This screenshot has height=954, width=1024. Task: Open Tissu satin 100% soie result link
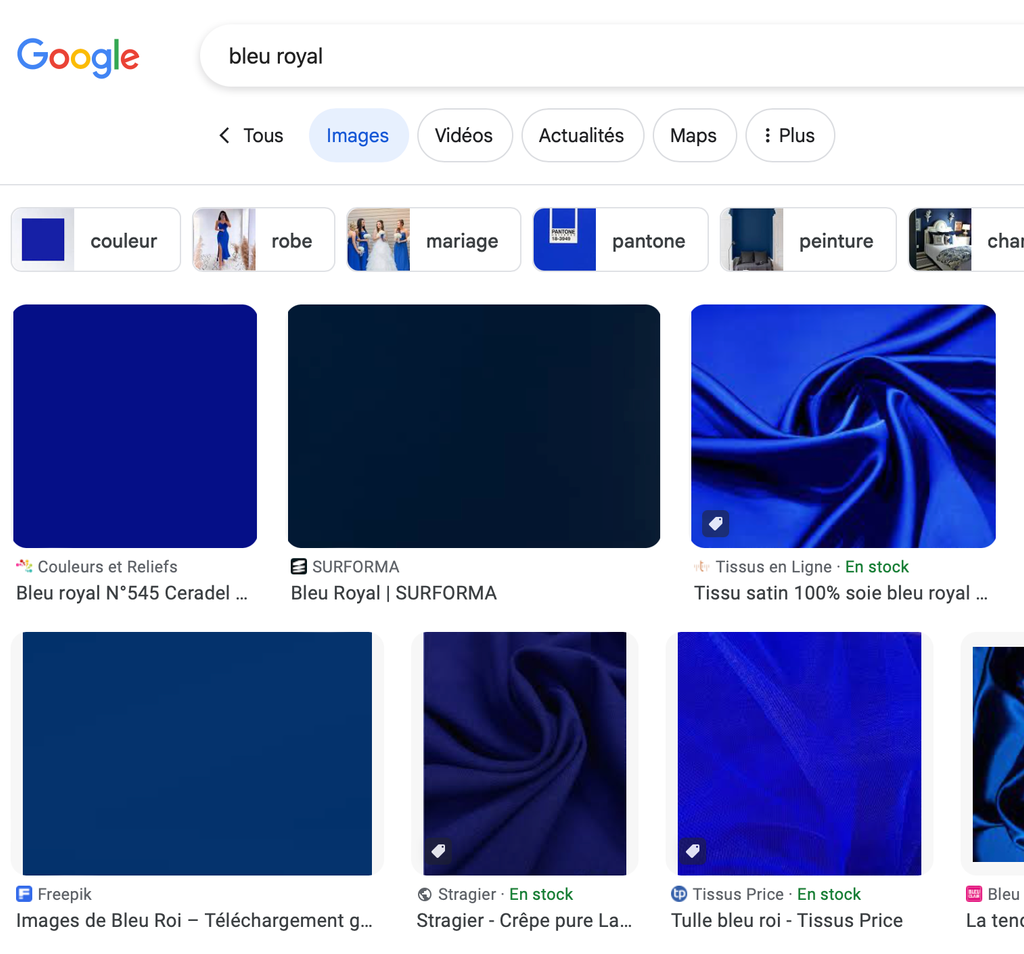tap(840, 593)
